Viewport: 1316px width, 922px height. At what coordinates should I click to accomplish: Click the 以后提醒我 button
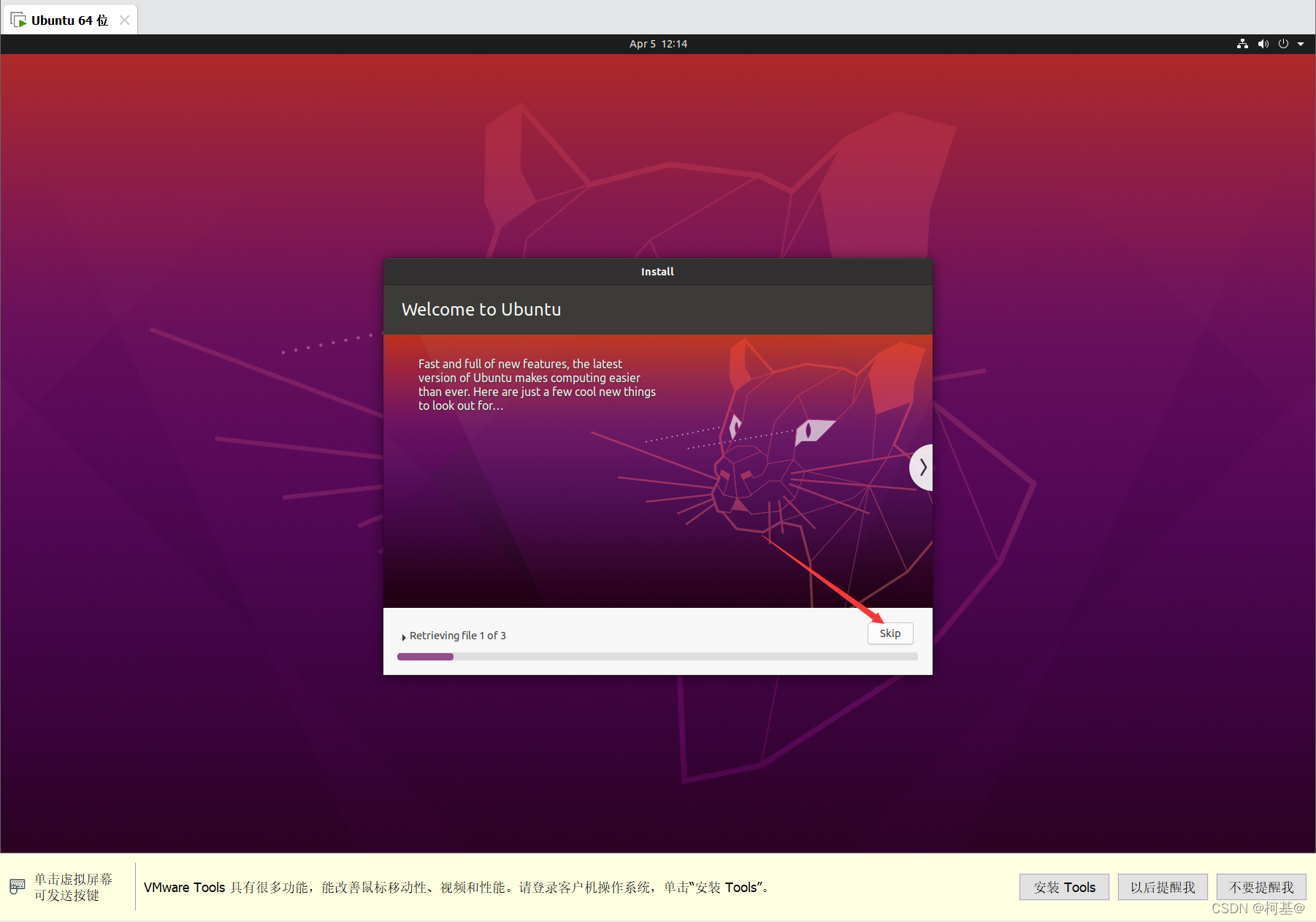coord(1163,887)
